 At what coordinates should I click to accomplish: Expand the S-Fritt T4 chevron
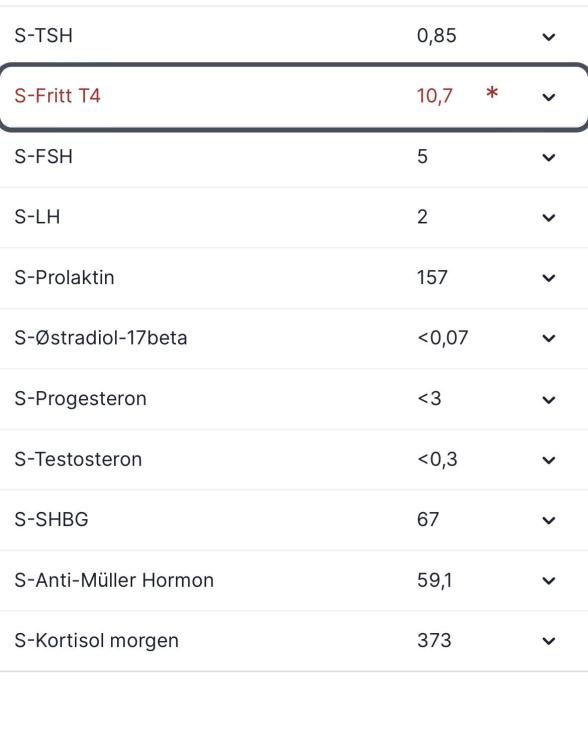[x=549, y=97]
